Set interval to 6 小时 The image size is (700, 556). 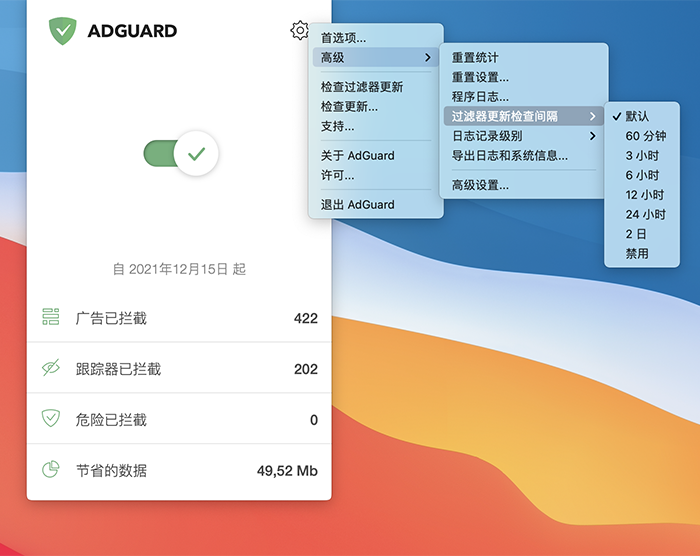pos(642,176)
